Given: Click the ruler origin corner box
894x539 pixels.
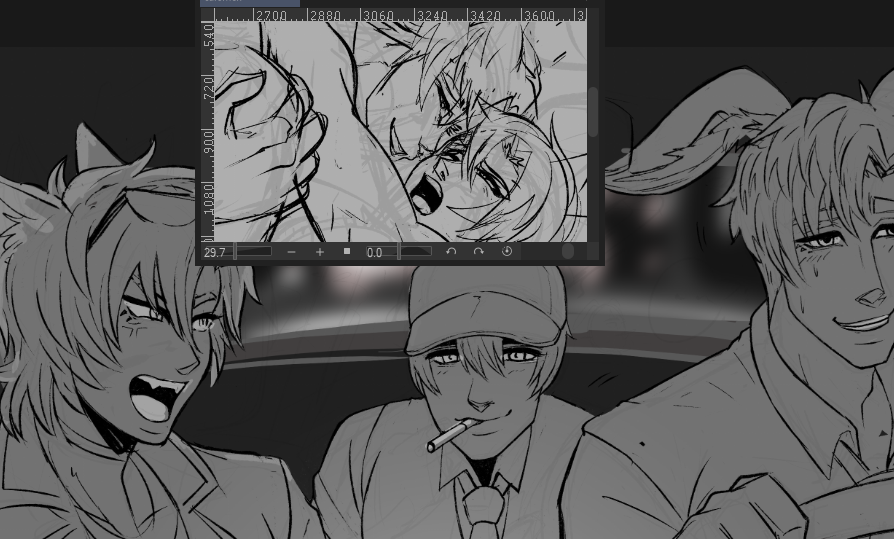Looking at the screenshot, I should [208, 15].
